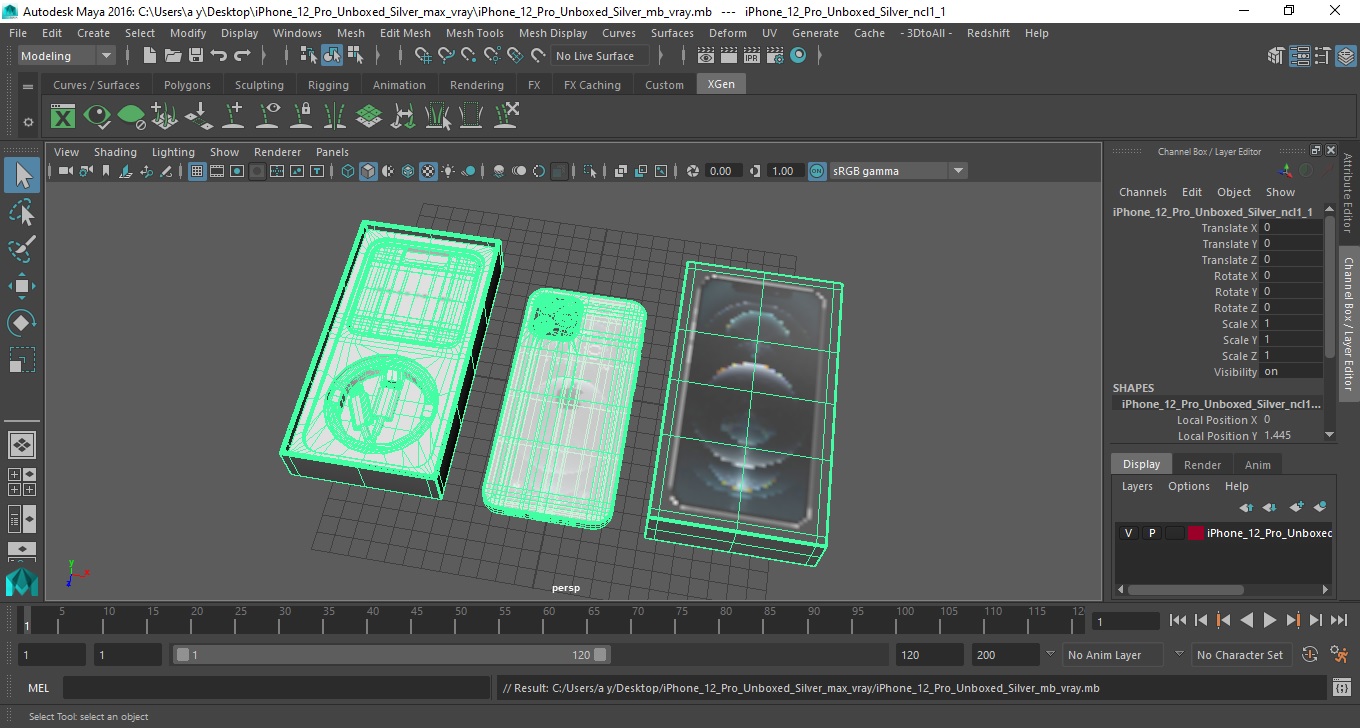
Task: Toggle layer visibility V box
Action: point(1129,533)
